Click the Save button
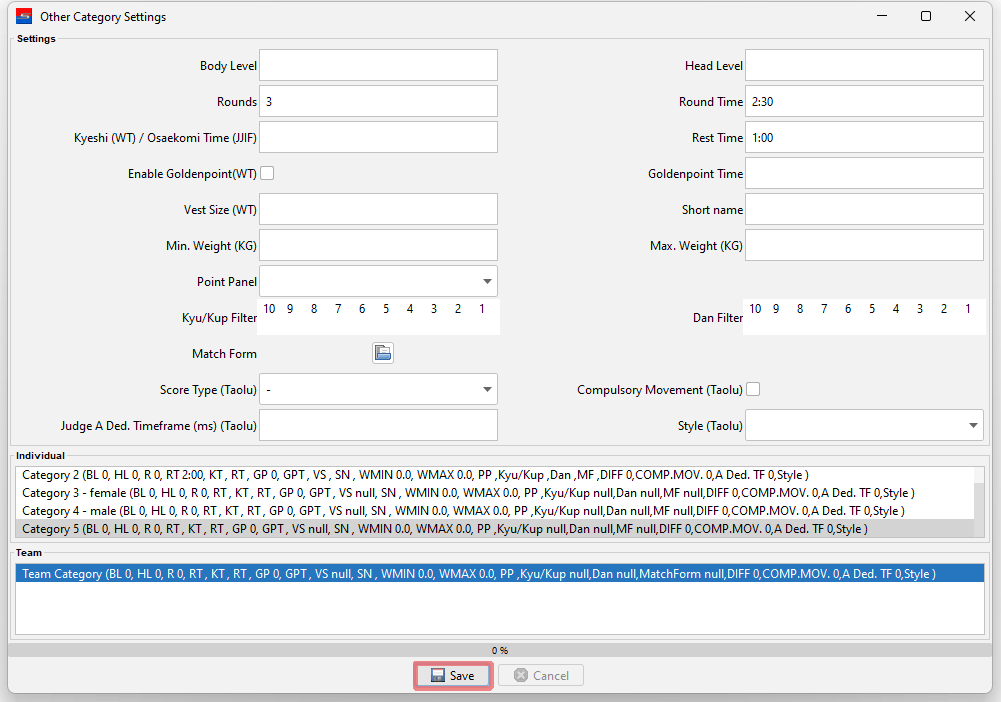This screenshot has width=1001, height=702. (x=452, y=676)
